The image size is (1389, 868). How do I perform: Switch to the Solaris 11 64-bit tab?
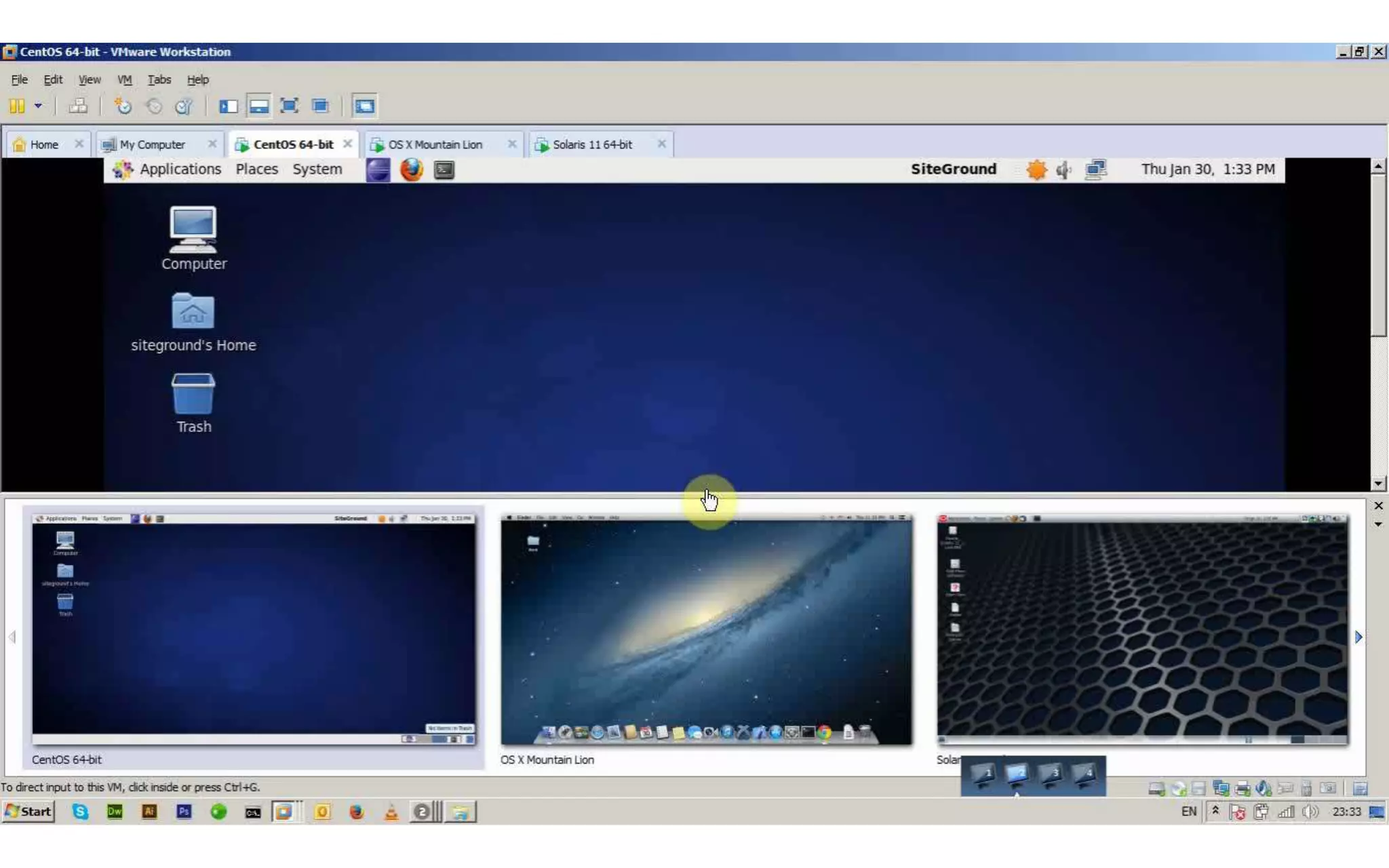point(591,144)
